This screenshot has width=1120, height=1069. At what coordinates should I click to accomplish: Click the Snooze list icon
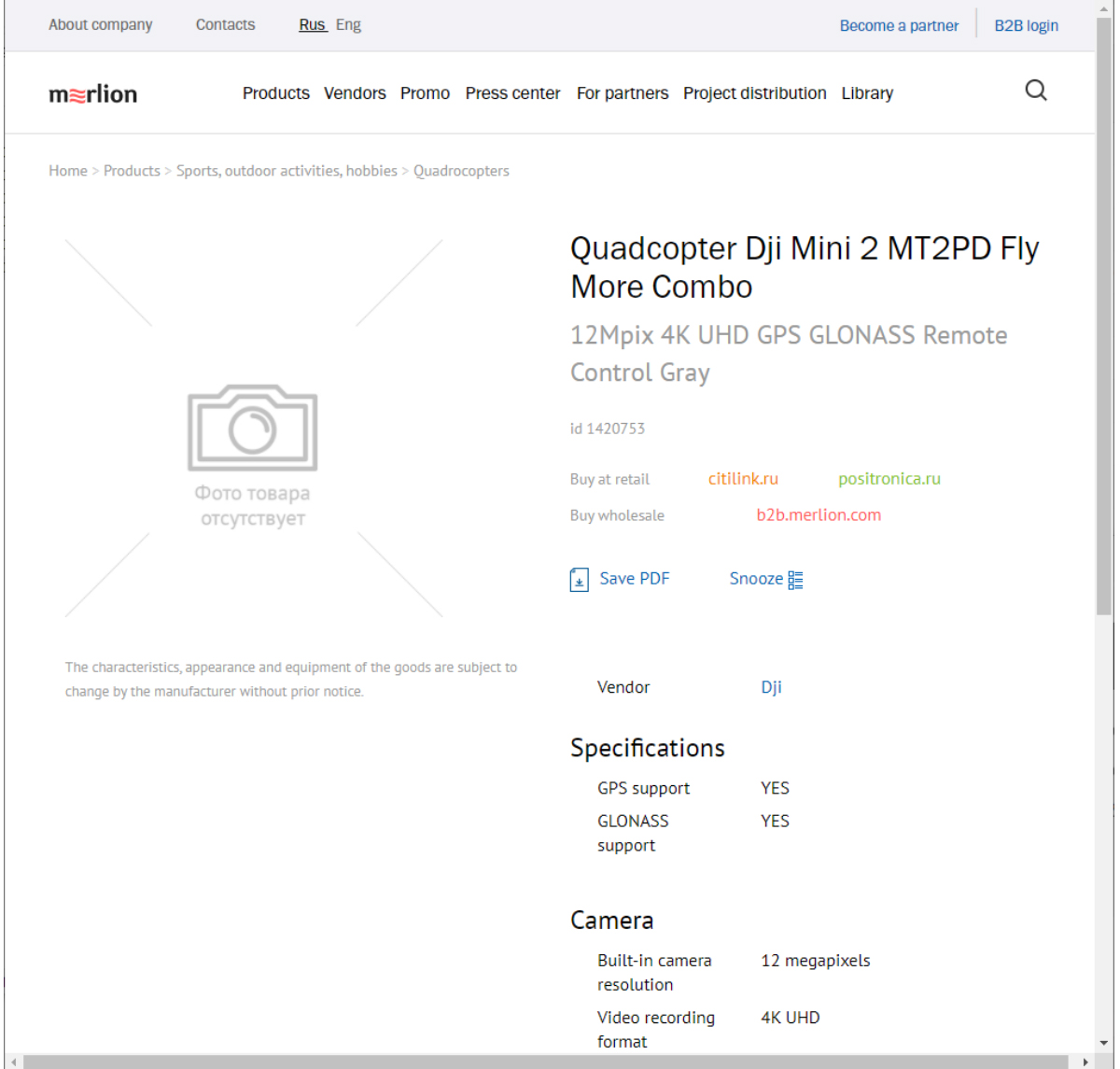pos(795,580)
